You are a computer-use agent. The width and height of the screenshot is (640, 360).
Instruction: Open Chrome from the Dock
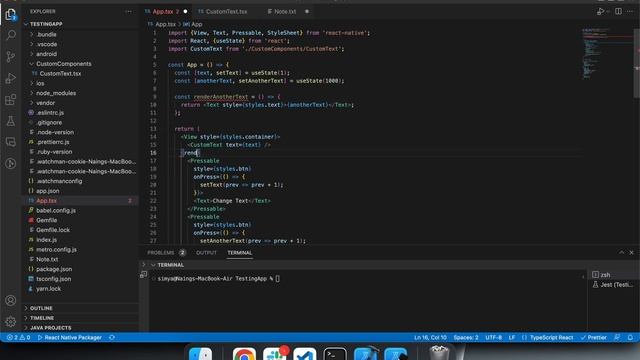pyautogui.click(x=244, y=354)
